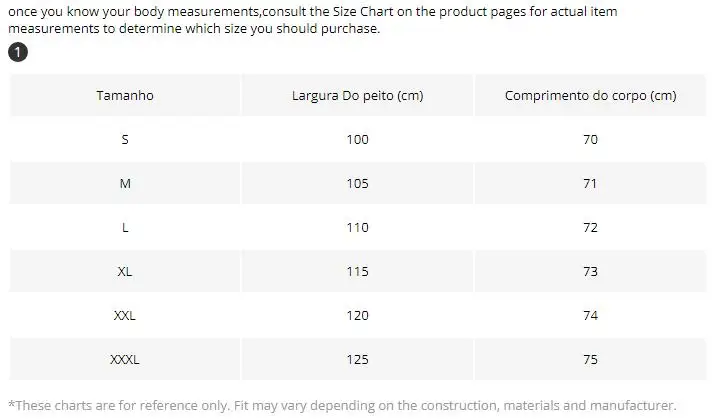This screenshot has width=727, height=420.
Task: Click the reference-only disclaimer text
Action: coord(342,406)
